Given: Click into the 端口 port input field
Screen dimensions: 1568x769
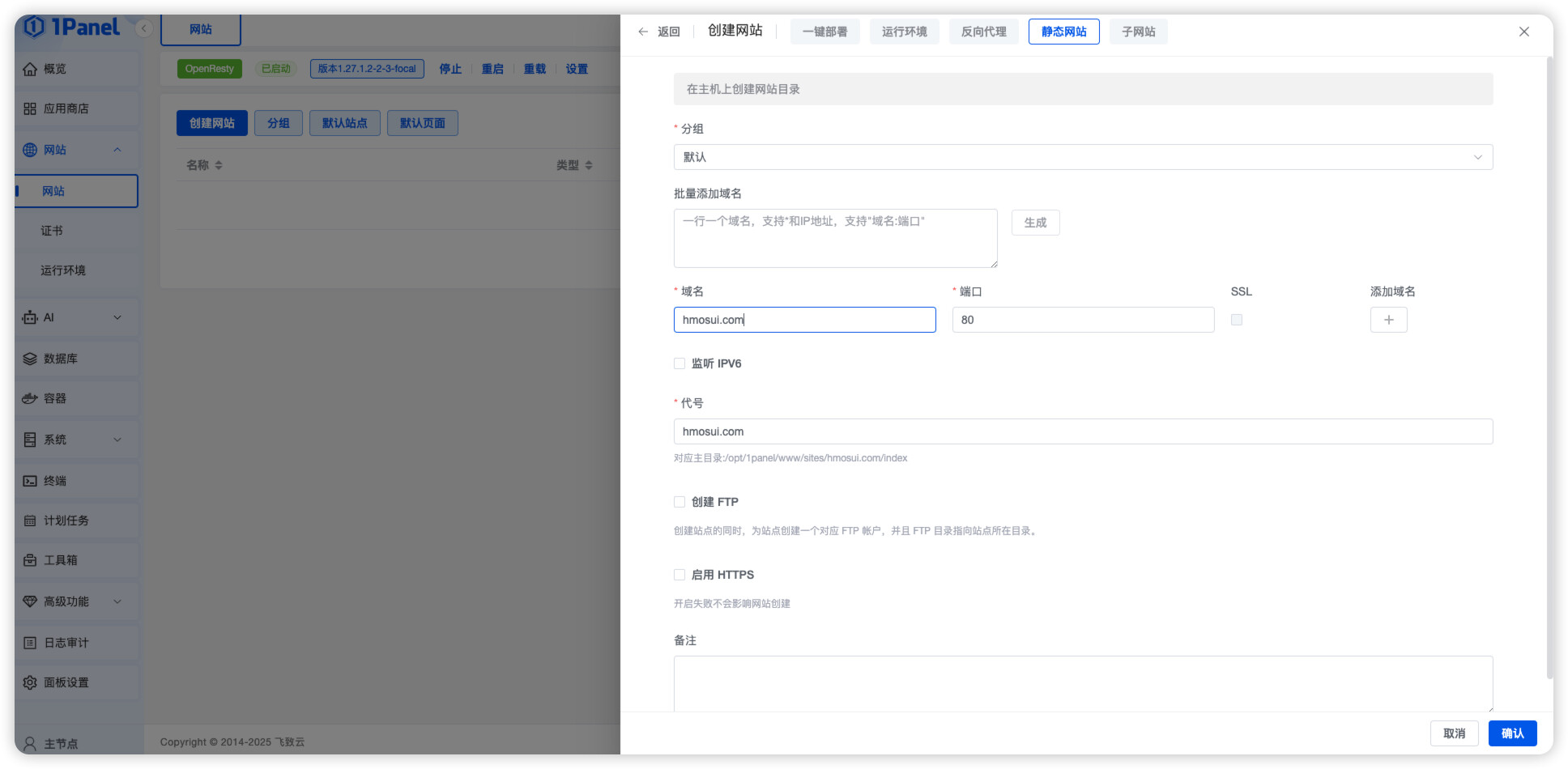Looking at the screenshot, I should 1082,320.
